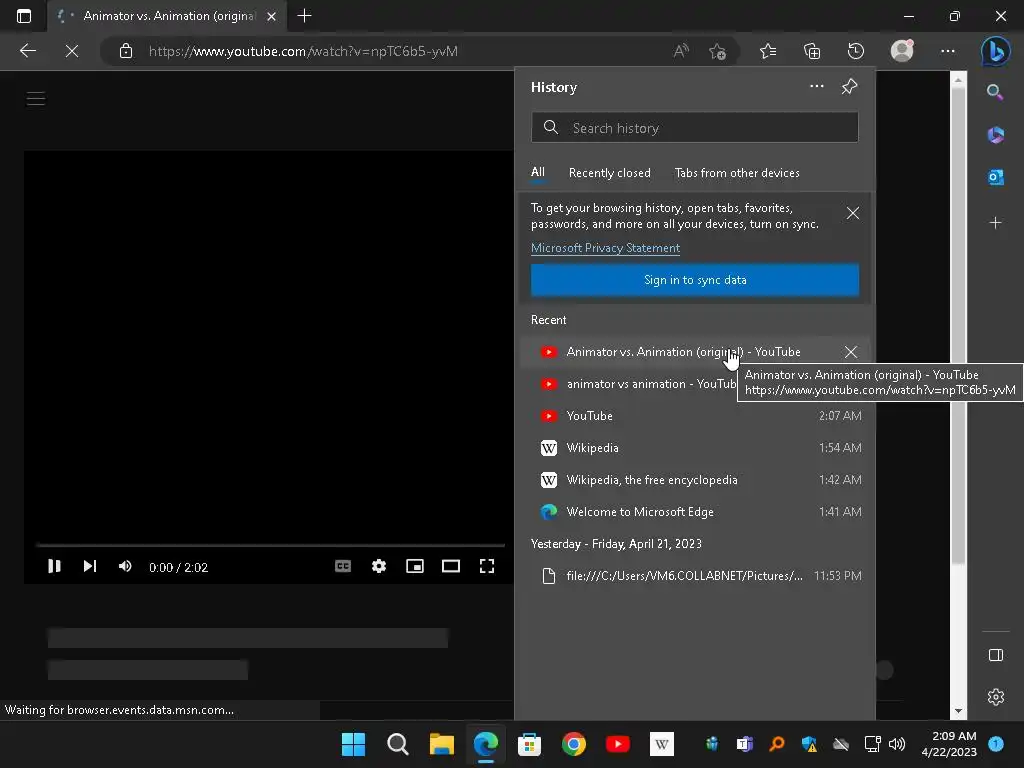Add a sidebar app with plus
Screen dimensions: 1024x768
tap(995, 223)
